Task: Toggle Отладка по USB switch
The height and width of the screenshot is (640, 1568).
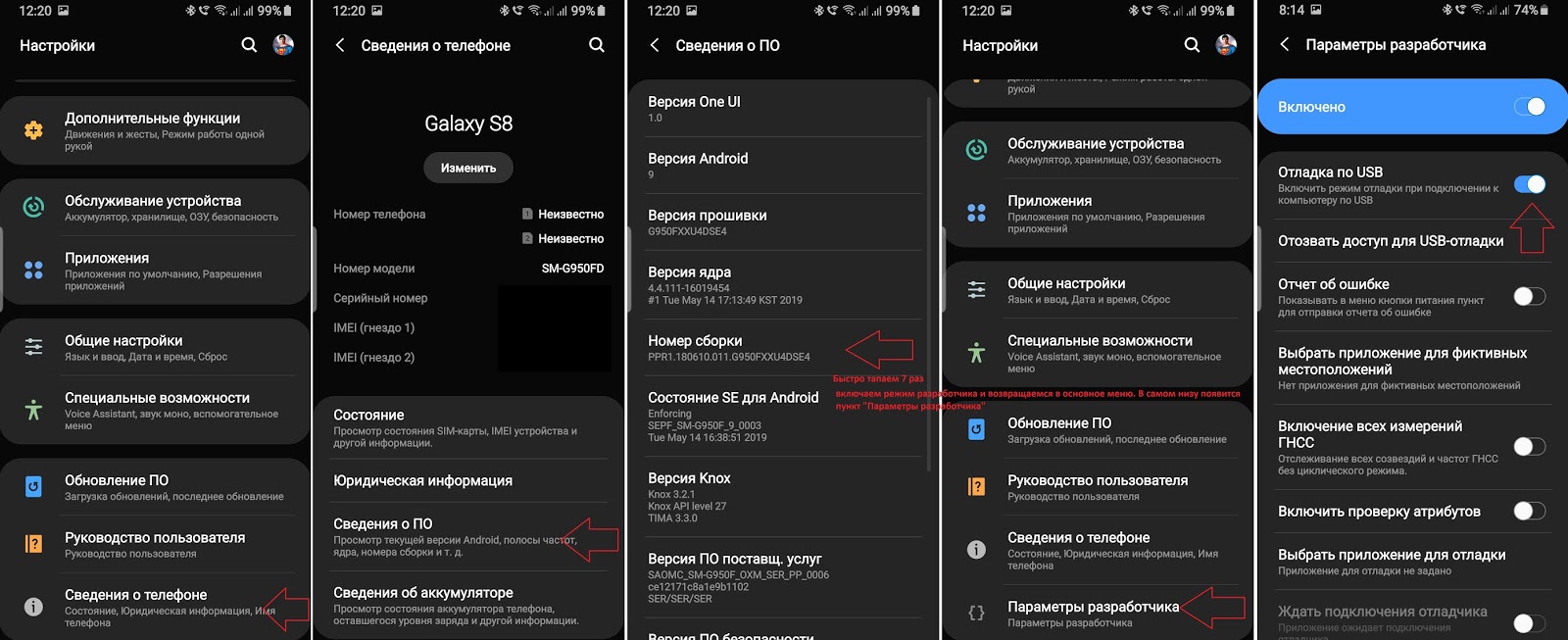Action: (x=1530, y=184)
